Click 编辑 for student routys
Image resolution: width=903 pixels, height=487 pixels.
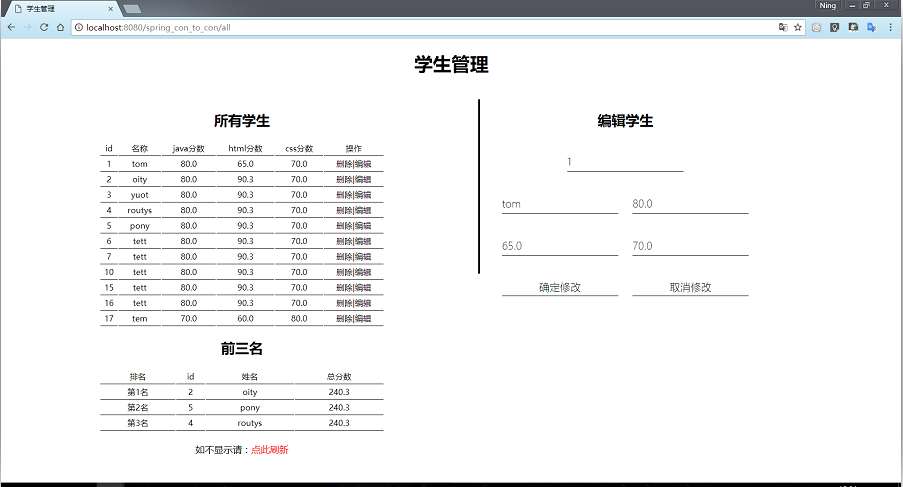click(x=363, y=211)
